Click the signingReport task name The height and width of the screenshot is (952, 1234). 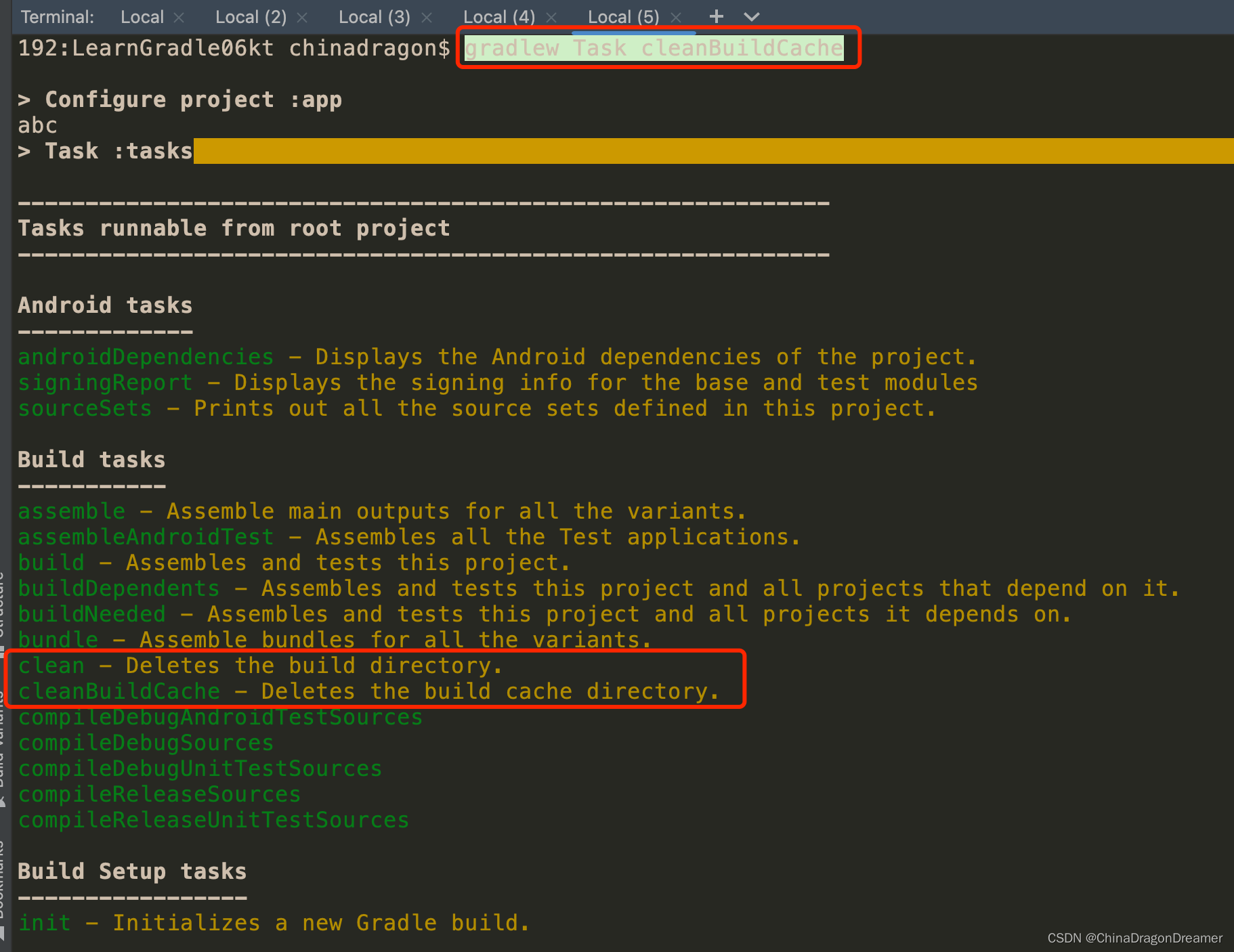point(105,383)
